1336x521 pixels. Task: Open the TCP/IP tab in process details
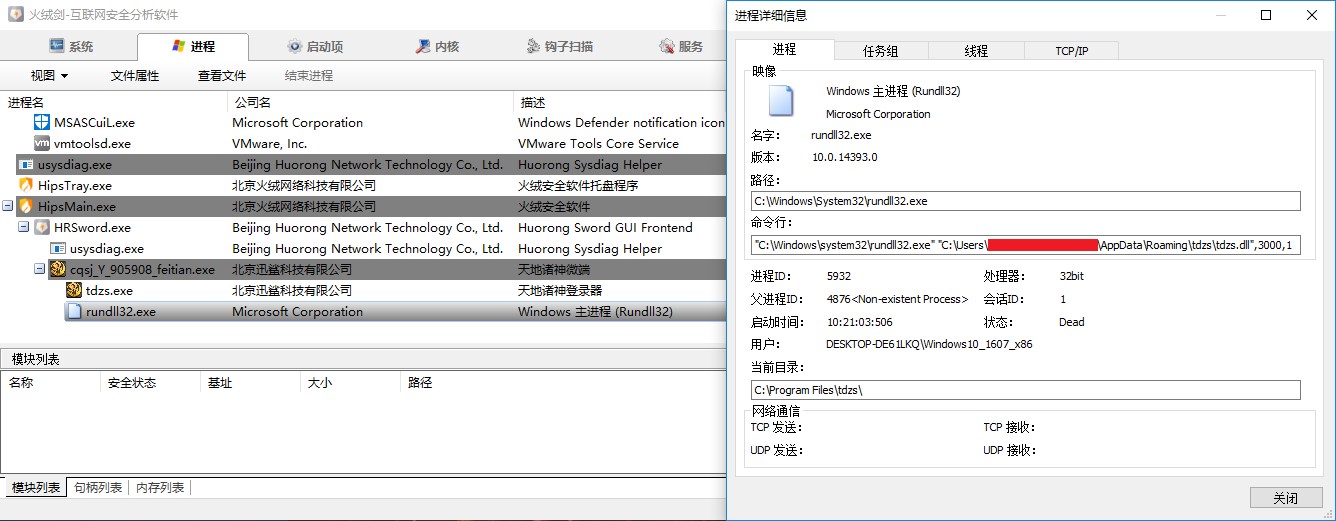(x=1071, y=51)
